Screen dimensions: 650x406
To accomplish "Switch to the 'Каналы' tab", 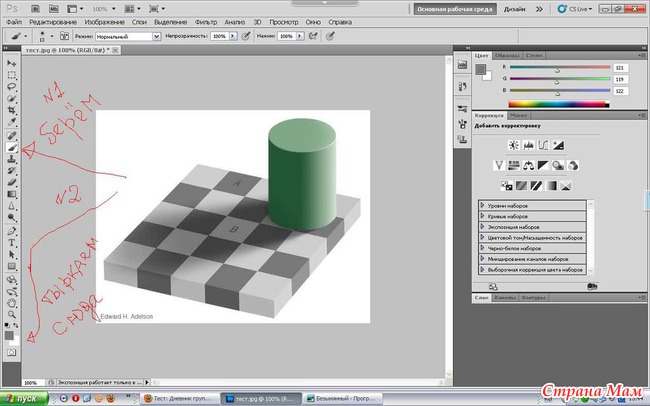I will tap(504, 297).
